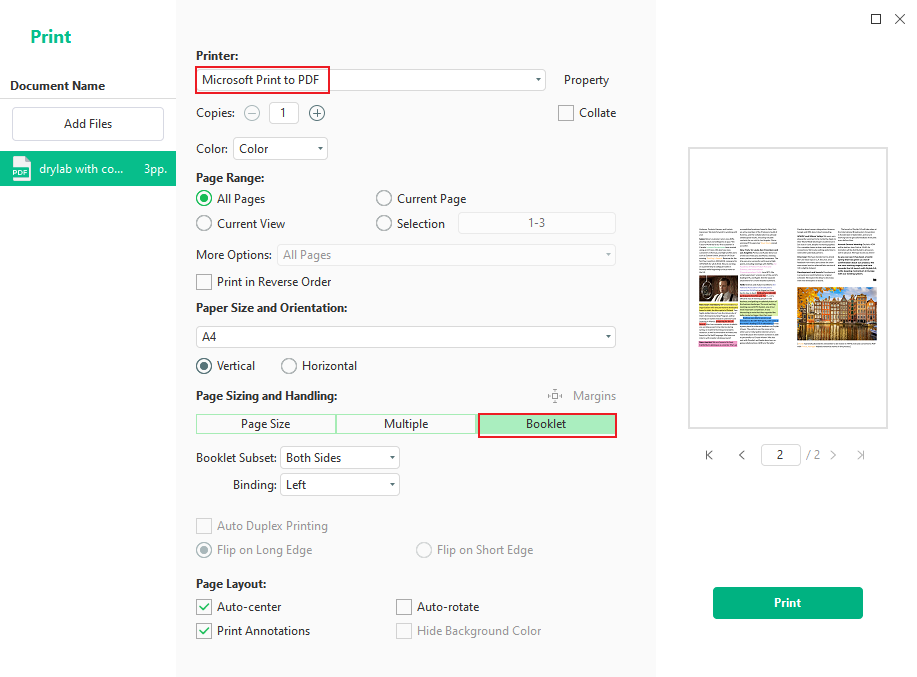This screenshot has height=677, width=917.
Task: Go to the first page in preview
Action: pyautogui.click(x=708, y=455)
